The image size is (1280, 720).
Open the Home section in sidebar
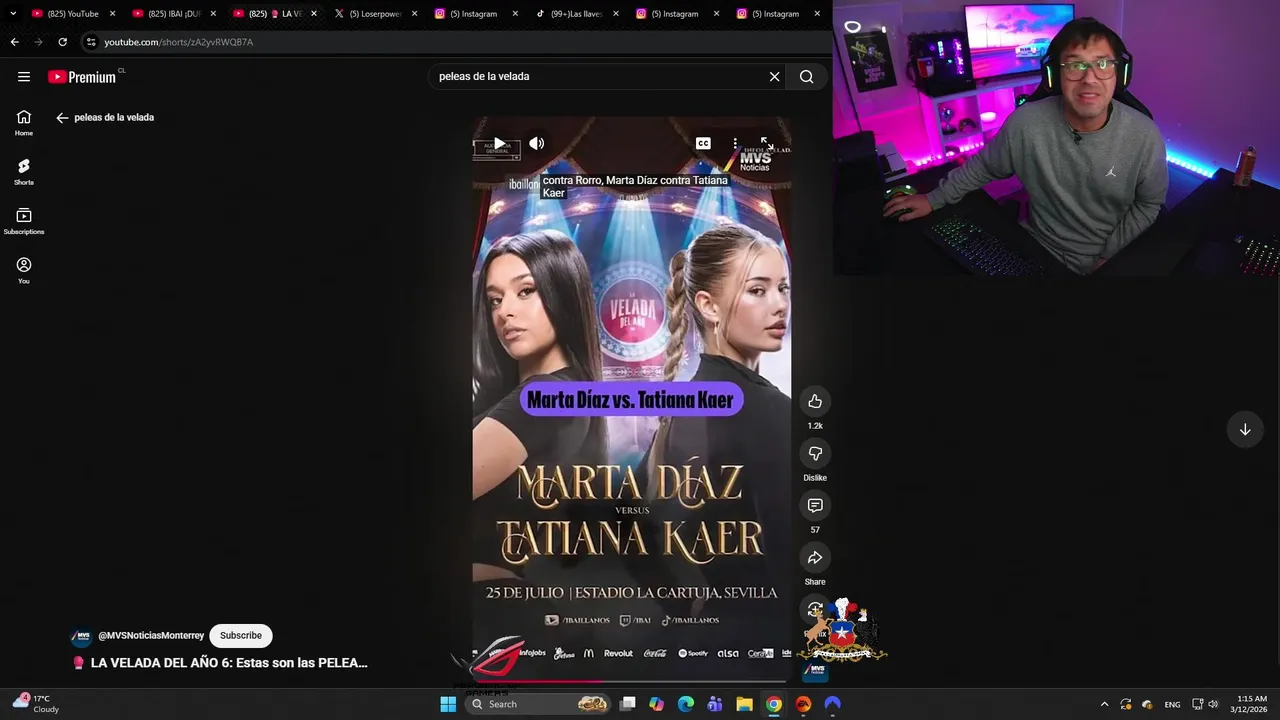coord(24,123)
